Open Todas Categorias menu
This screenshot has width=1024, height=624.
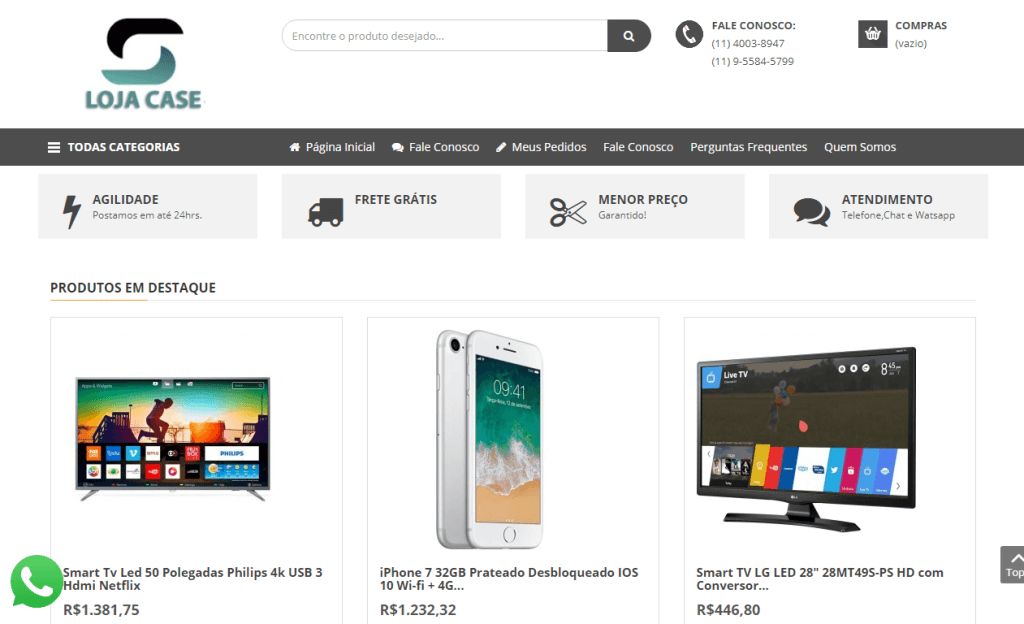pyautogui.click(x=114, y=148)
